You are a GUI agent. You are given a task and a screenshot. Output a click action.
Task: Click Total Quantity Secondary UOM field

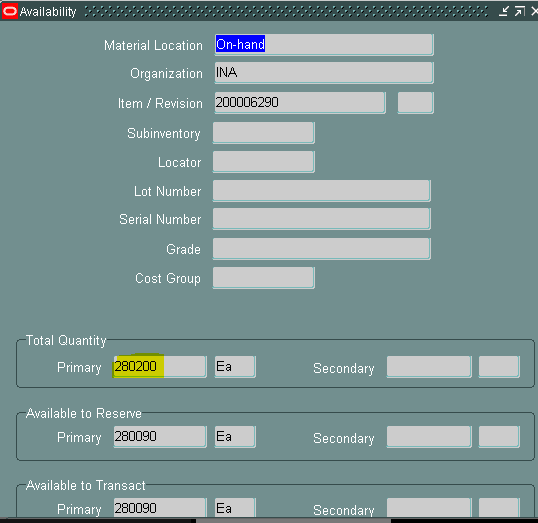pos(499,367)
